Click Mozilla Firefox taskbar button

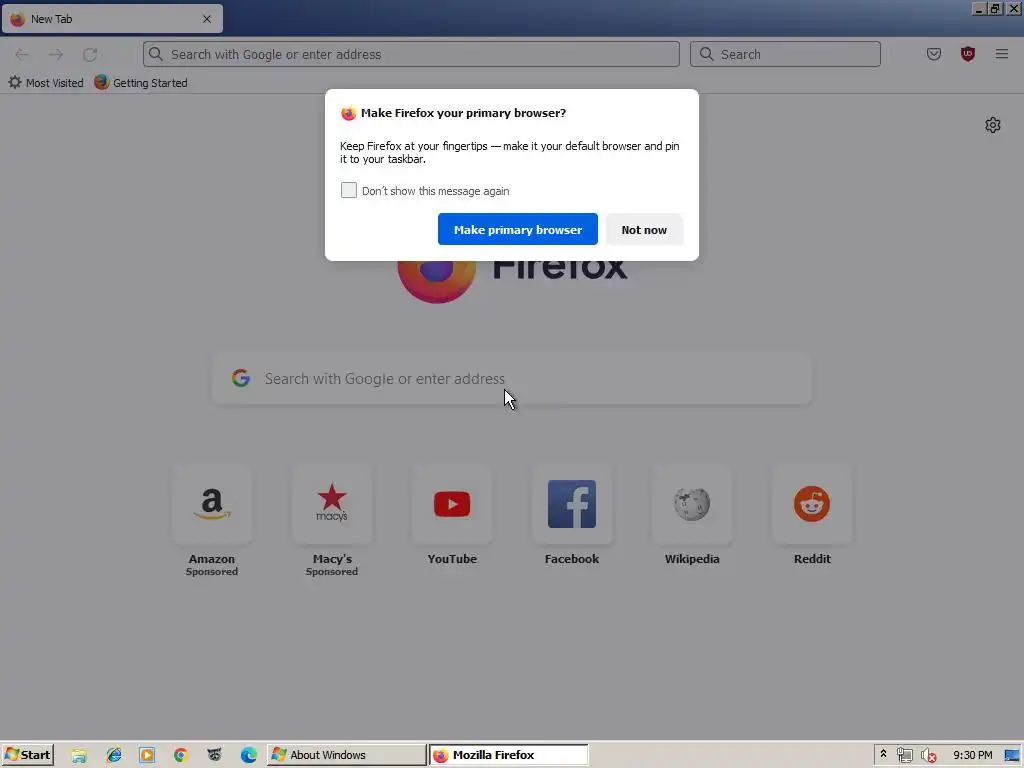[x=509, y=755]
